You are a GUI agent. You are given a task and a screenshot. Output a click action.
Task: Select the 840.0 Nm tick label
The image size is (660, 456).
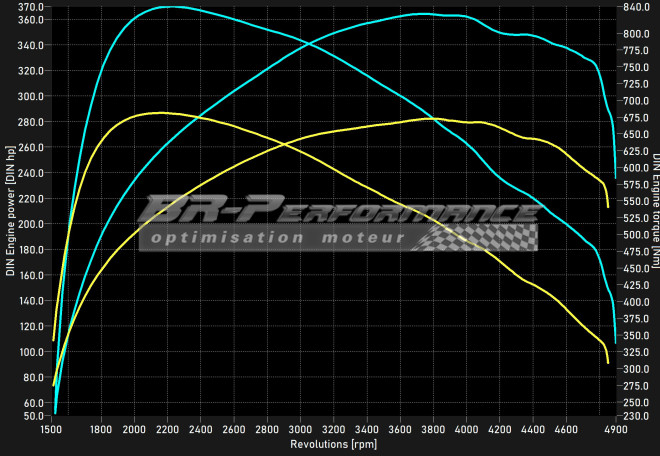pos(636,7)
